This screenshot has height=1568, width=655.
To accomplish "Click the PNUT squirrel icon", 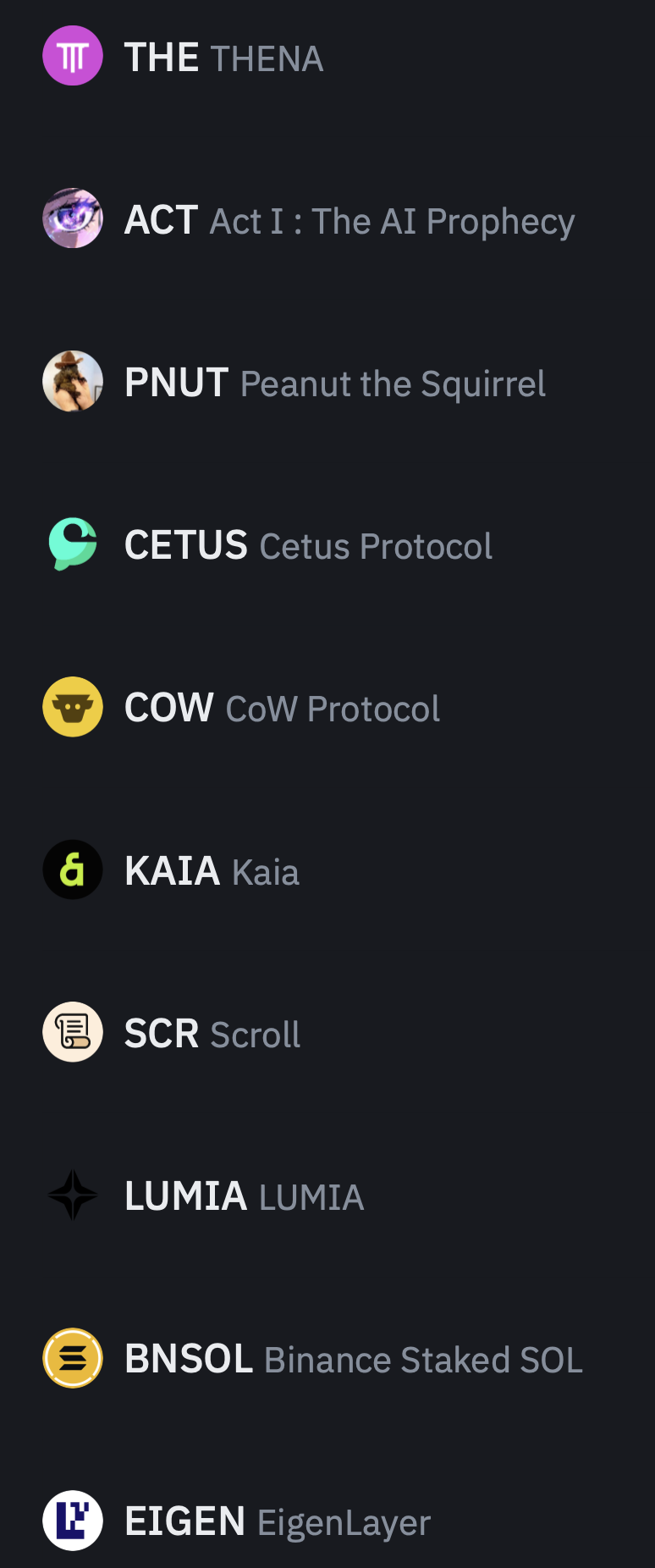I will [x=73, y=381].
